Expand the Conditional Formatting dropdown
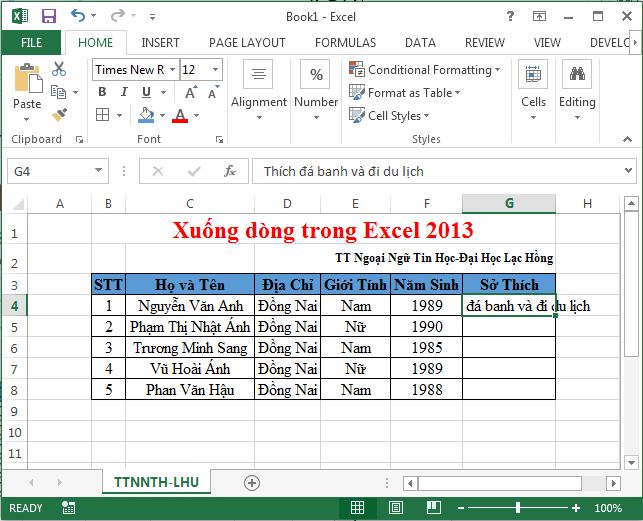643x521 pixels. tap(424, 70)
